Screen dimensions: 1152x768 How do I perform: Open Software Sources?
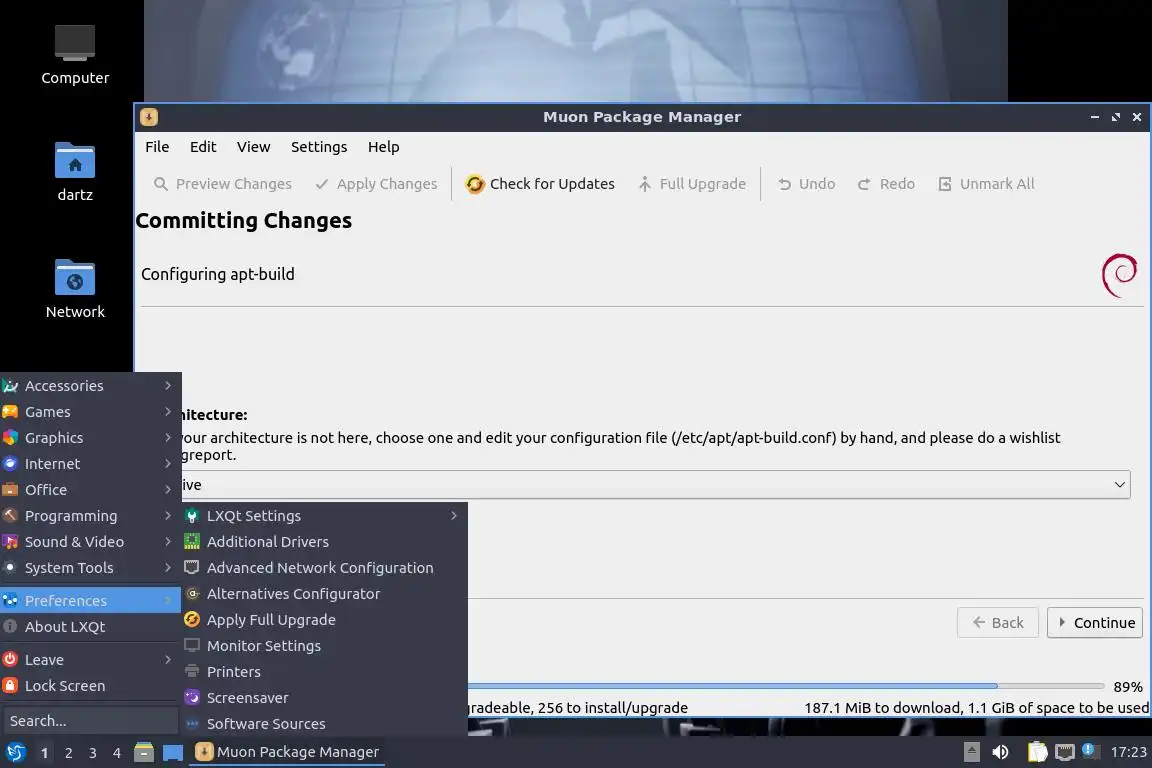[x=325, y=724]
